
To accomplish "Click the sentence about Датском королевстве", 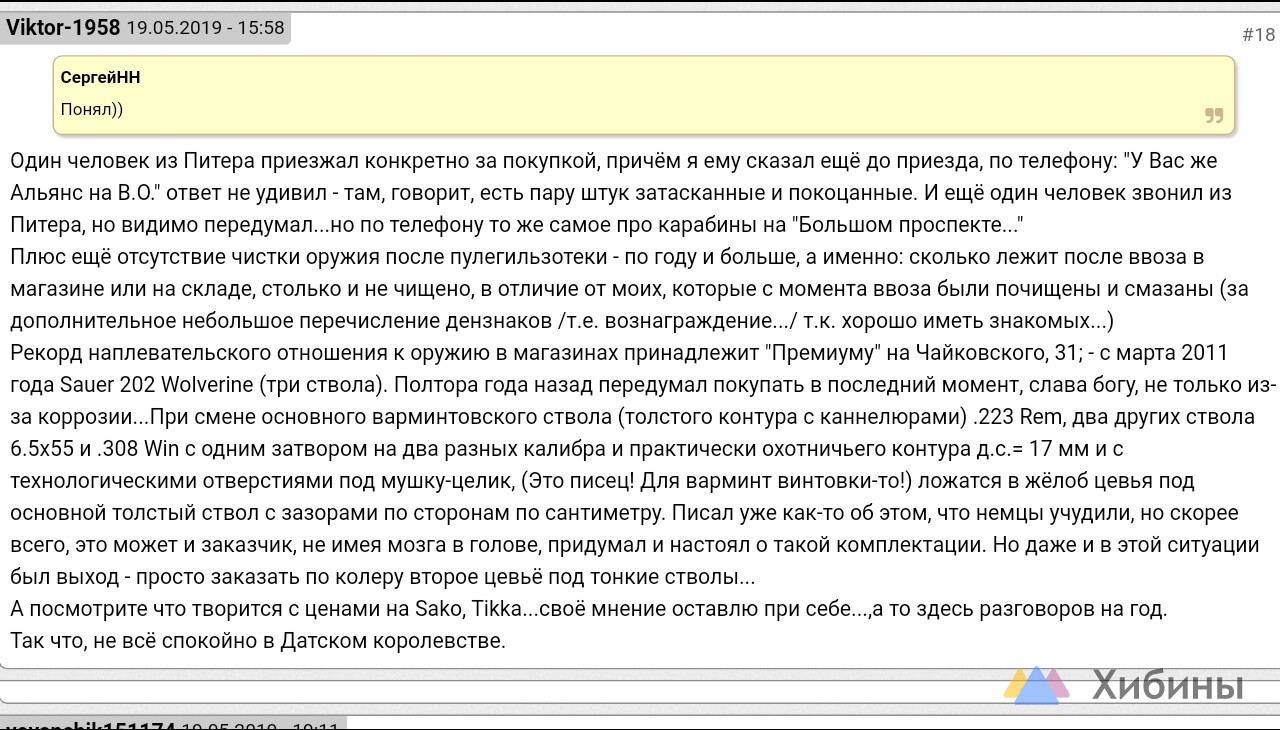I will coord(258,641).
